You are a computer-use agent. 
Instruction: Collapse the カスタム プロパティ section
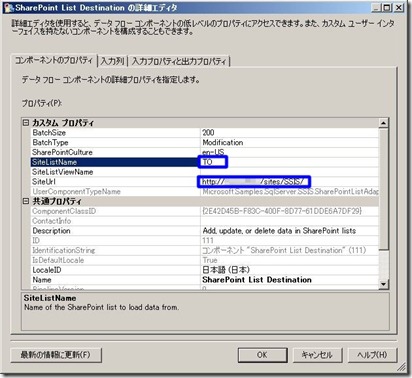click(x=26, y=123)
